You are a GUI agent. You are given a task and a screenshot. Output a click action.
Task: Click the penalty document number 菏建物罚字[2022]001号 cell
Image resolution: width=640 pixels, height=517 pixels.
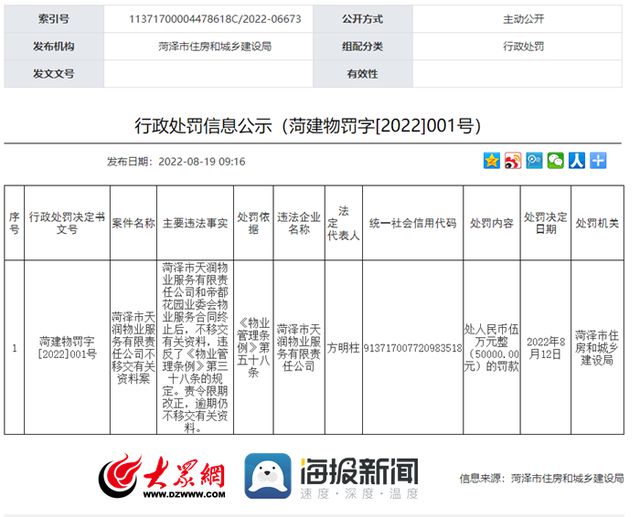click(x=67, y=347)
